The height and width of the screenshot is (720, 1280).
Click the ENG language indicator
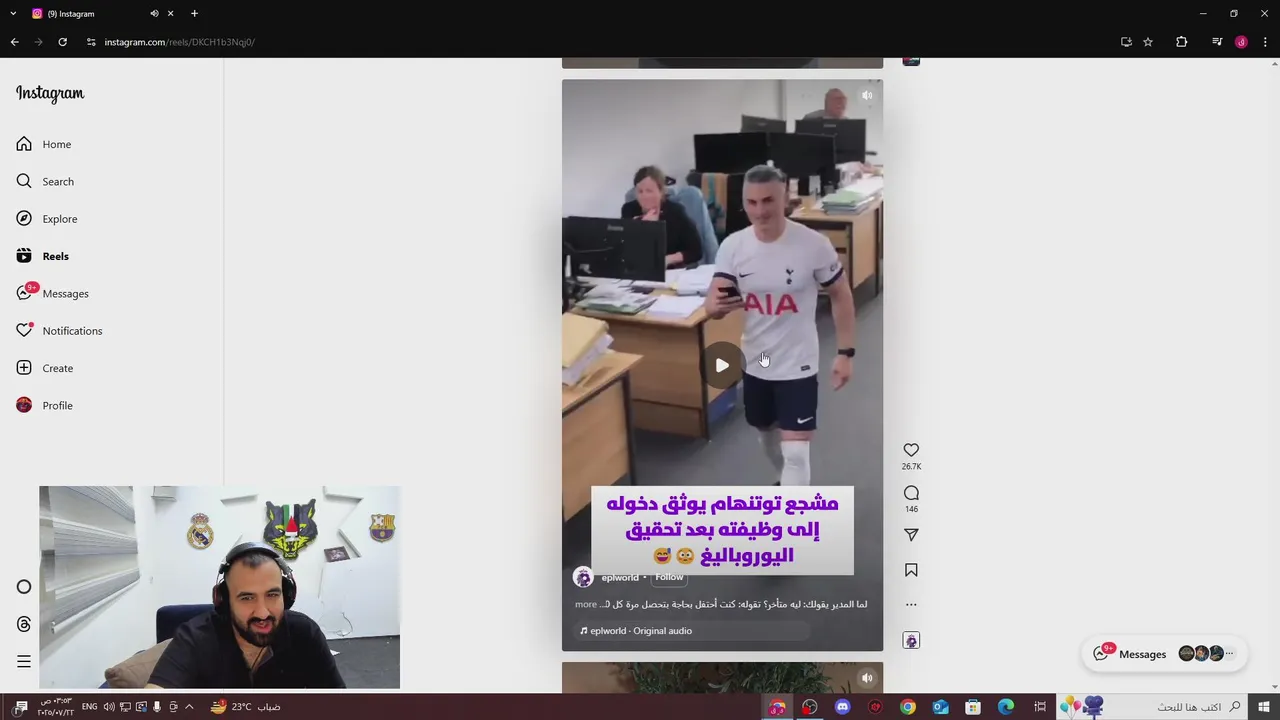tap(89, 707)
